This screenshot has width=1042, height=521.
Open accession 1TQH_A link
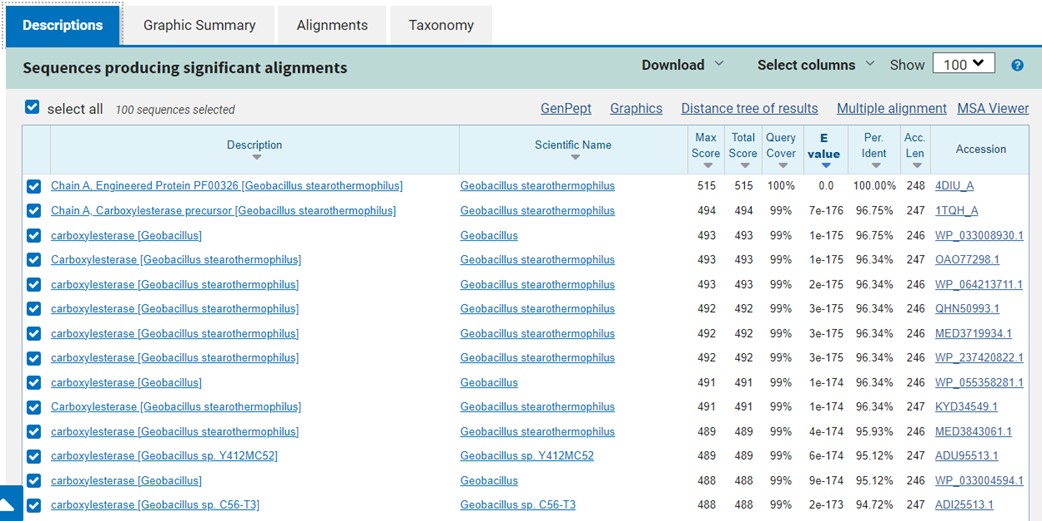coord(956,210)
